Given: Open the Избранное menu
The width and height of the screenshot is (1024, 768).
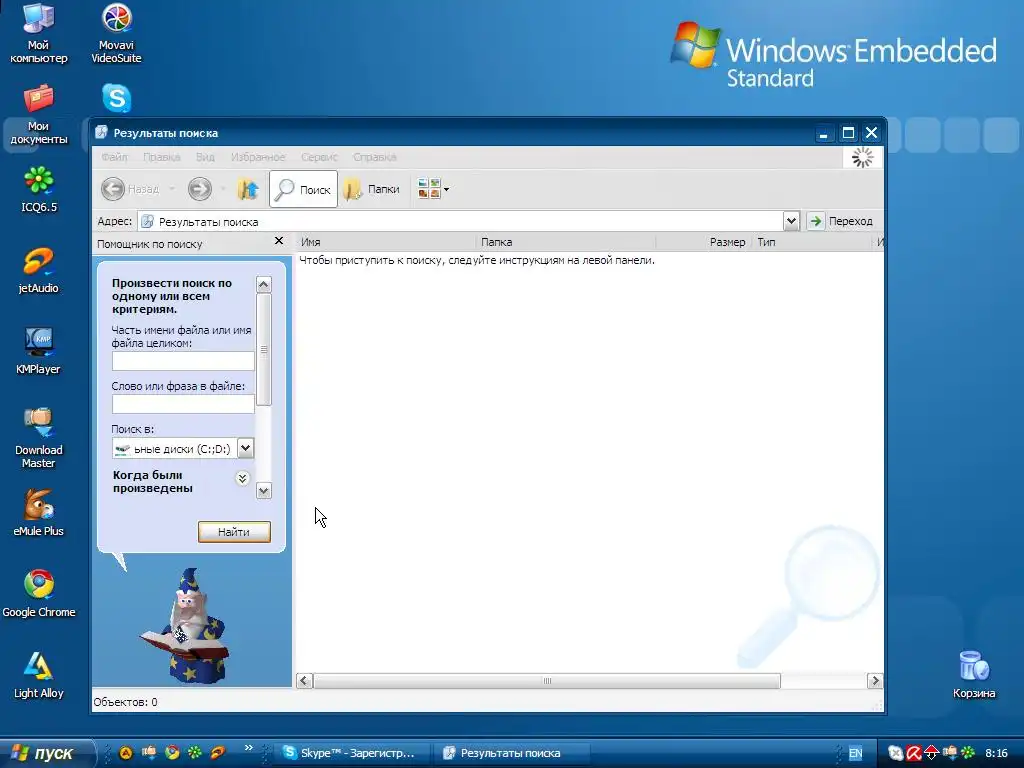Looking at the screenshot, I should [258, 157].
